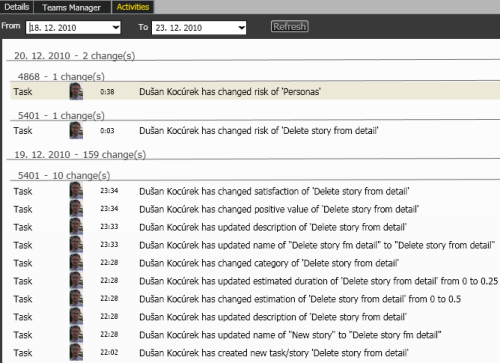Click avatar beside 'changed category' entry
The height and width of the screenshot is (363, 500).
[x=76, y=263]
